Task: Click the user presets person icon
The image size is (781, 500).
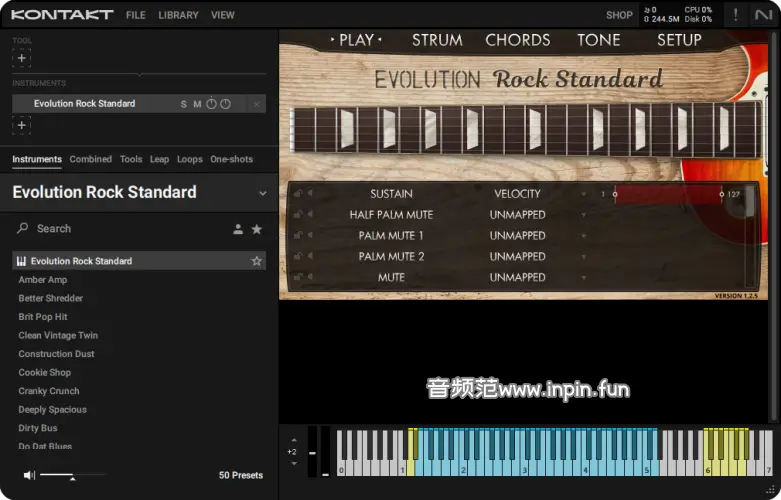Action: [x=238, y=229]
